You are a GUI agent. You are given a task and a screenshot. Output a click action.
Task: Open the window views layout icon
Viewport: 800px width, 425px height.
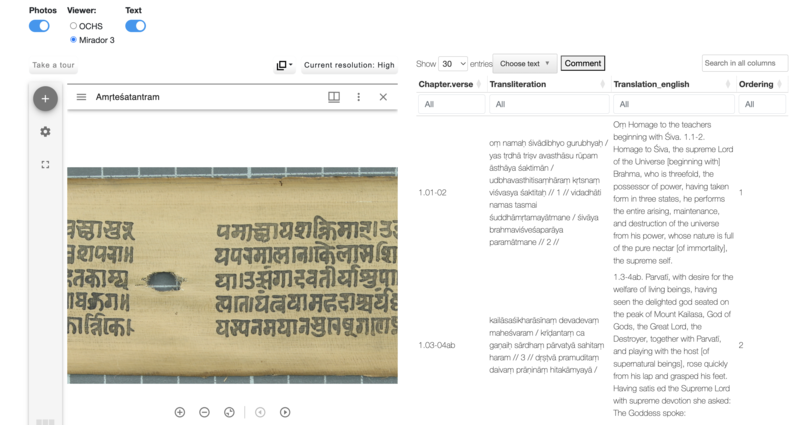pos(334,97)
